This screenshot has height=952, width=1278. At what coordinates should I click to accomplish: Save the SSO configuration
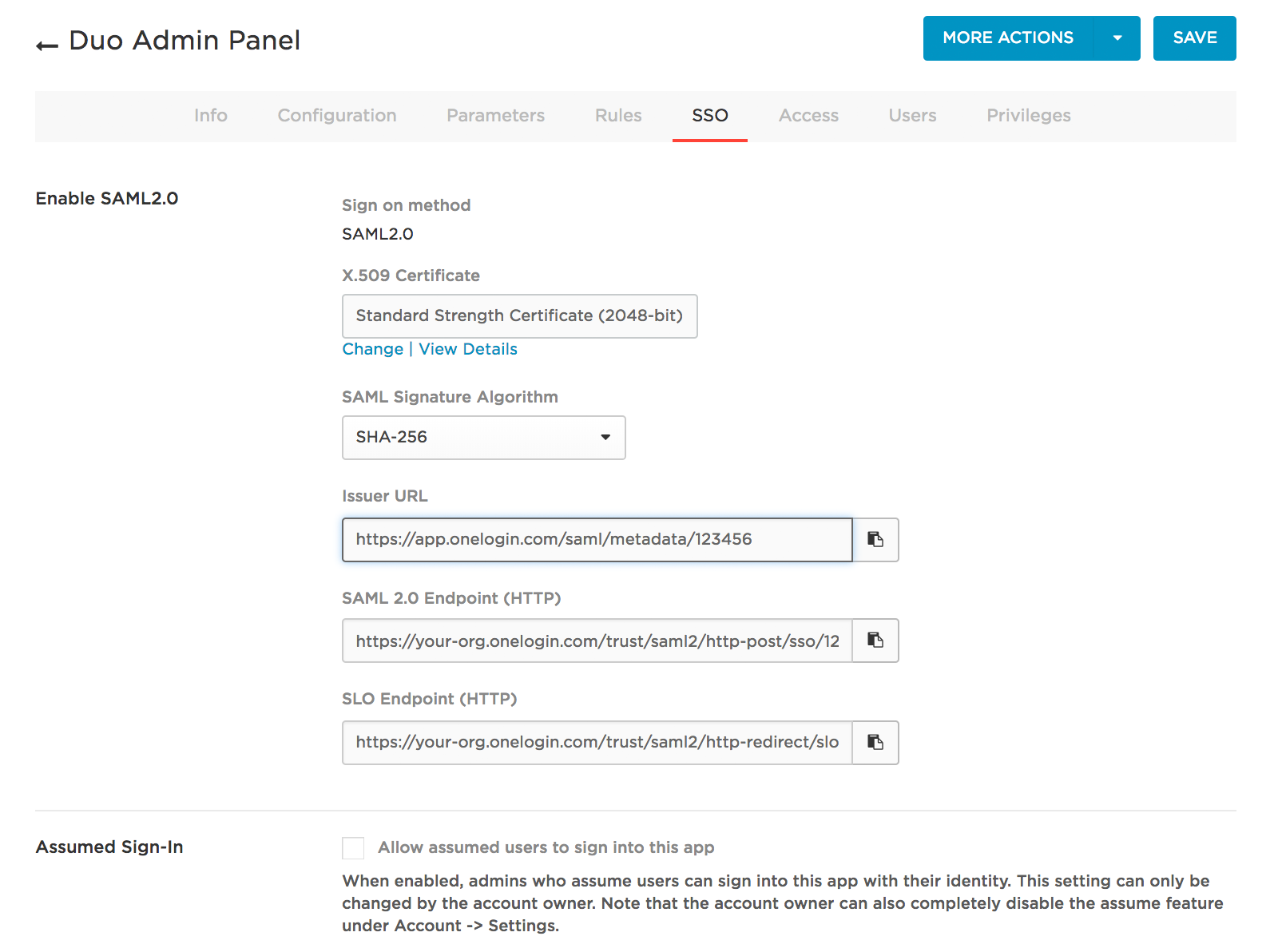[1194, 38]
